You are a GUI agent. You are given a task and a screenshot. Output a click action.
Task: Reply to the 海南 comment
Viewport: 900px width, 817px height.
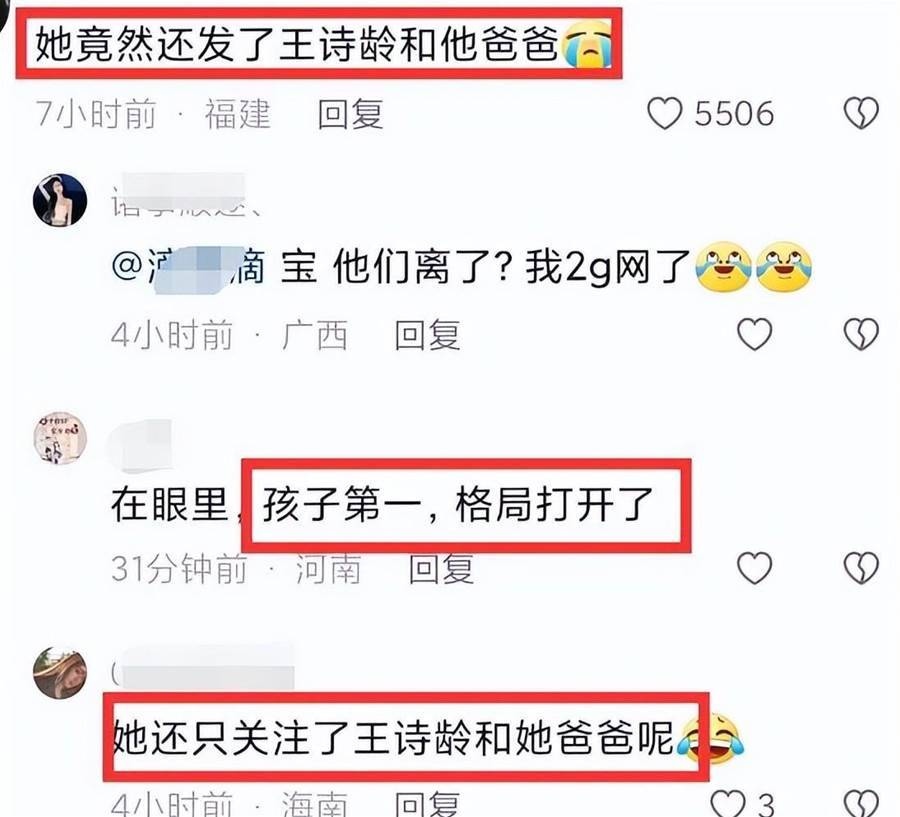[427, 803]
